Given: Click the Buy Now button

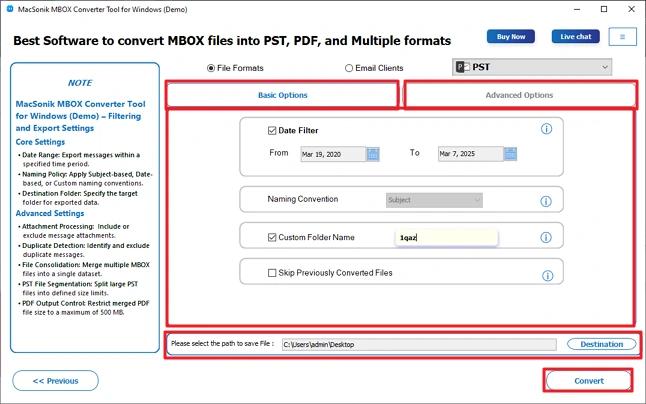Looking at the screenshot, I should (511, 37).
